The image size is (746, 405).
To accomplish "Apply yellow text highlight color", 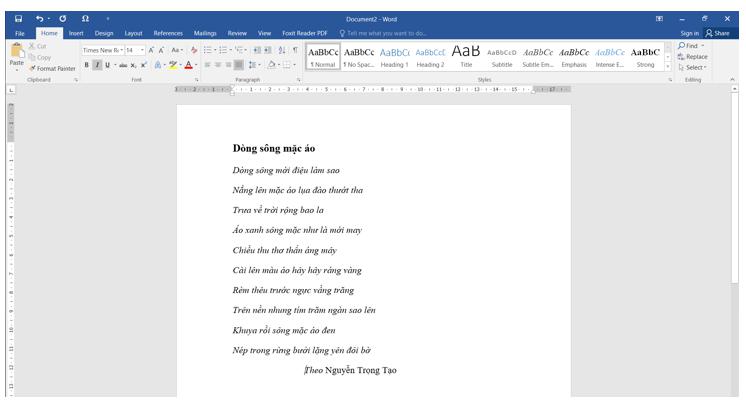I will (x=173, y=65).
